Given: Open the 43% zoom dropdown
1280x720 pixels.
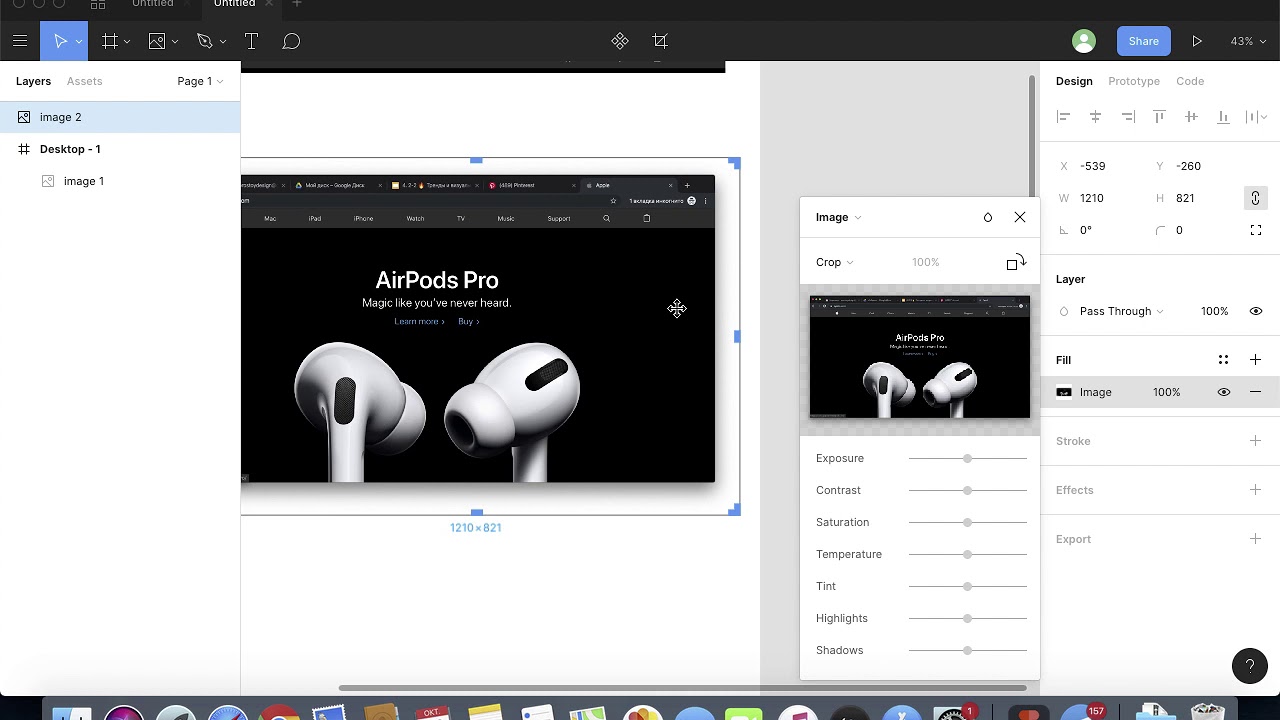Looking at the screenshot, I should pos(1247,41).
